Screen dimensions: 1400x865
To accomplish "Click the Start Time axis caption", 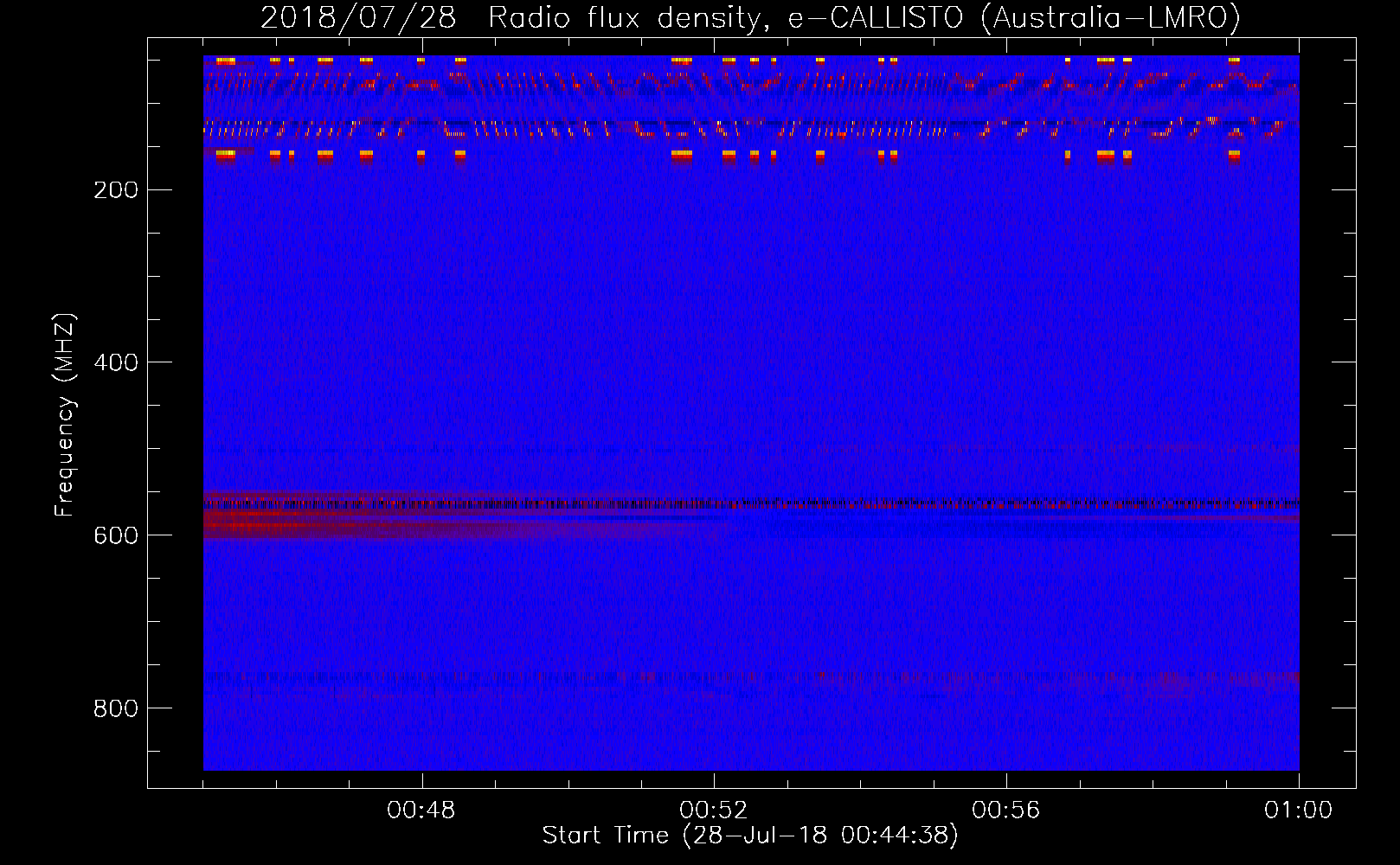I will (x=750, y=836).
